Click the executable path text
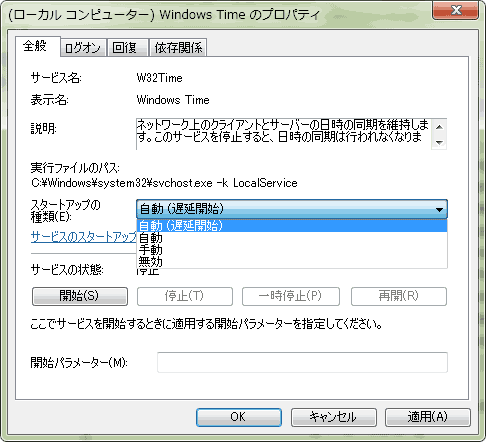 [x=164, y=183]
